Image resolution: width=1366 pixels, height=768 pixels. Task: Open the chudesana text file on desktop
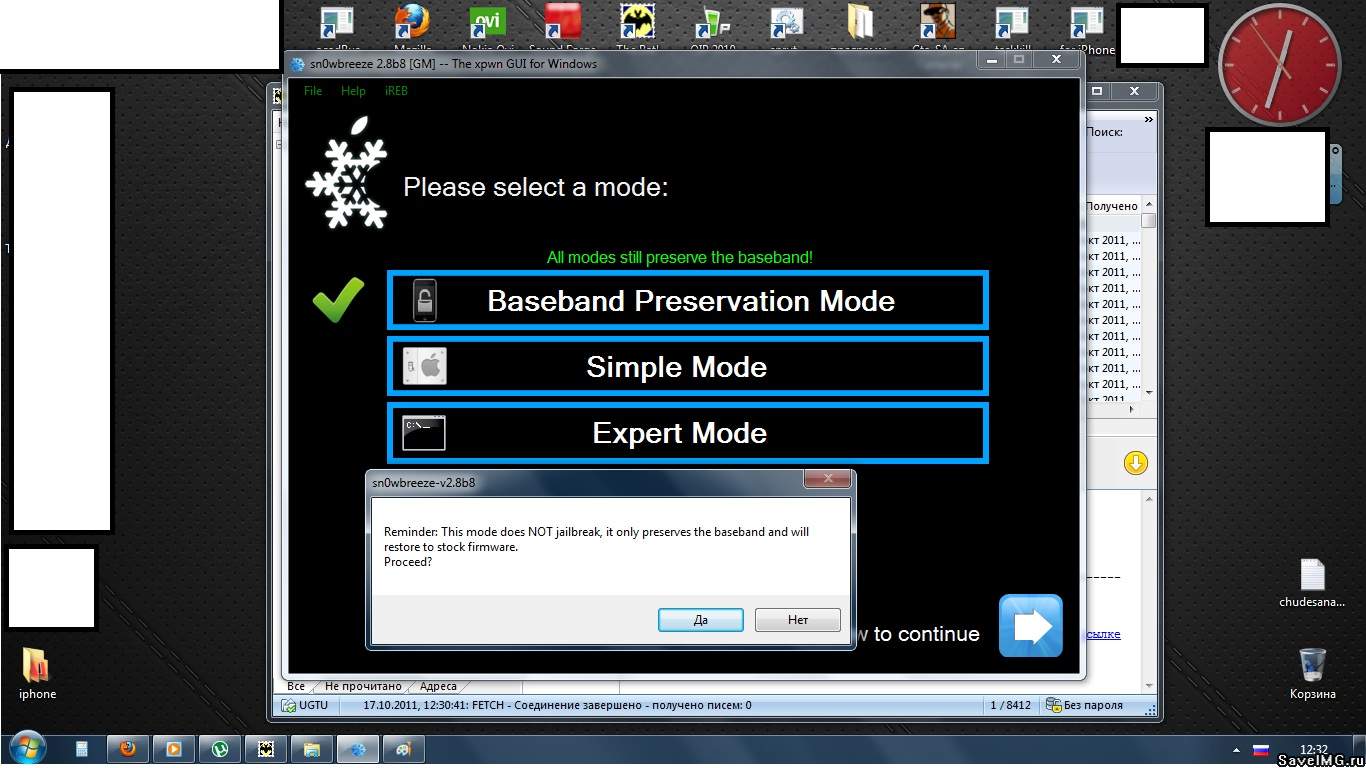[1312, 578]
